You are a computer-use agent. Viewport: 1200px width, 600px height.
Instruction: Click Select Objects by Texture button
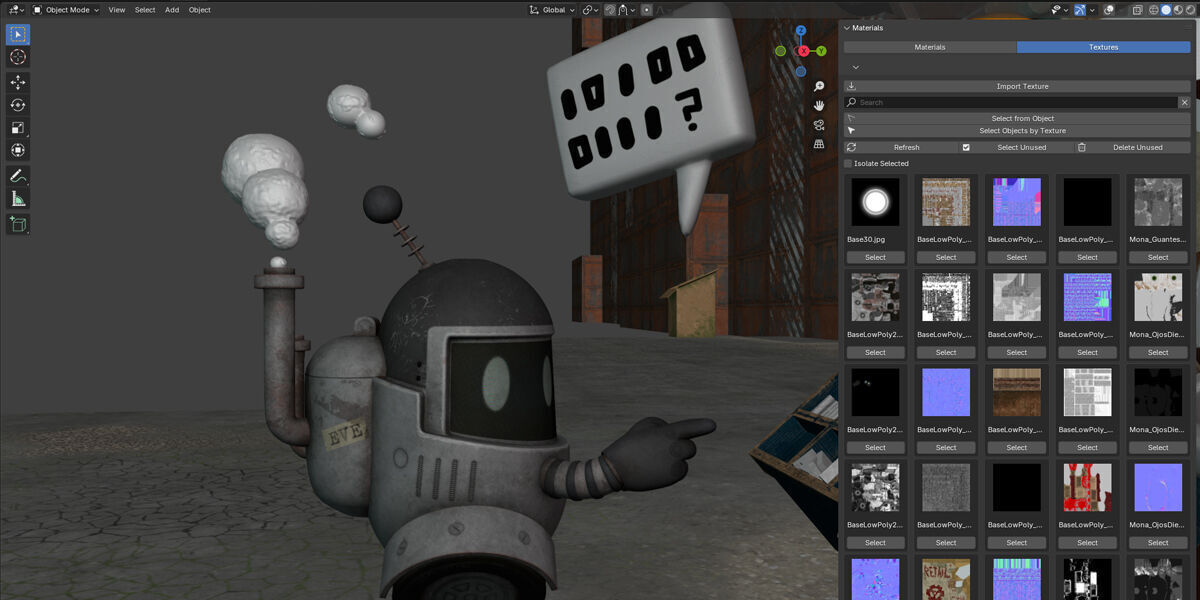click(1017, 130)
